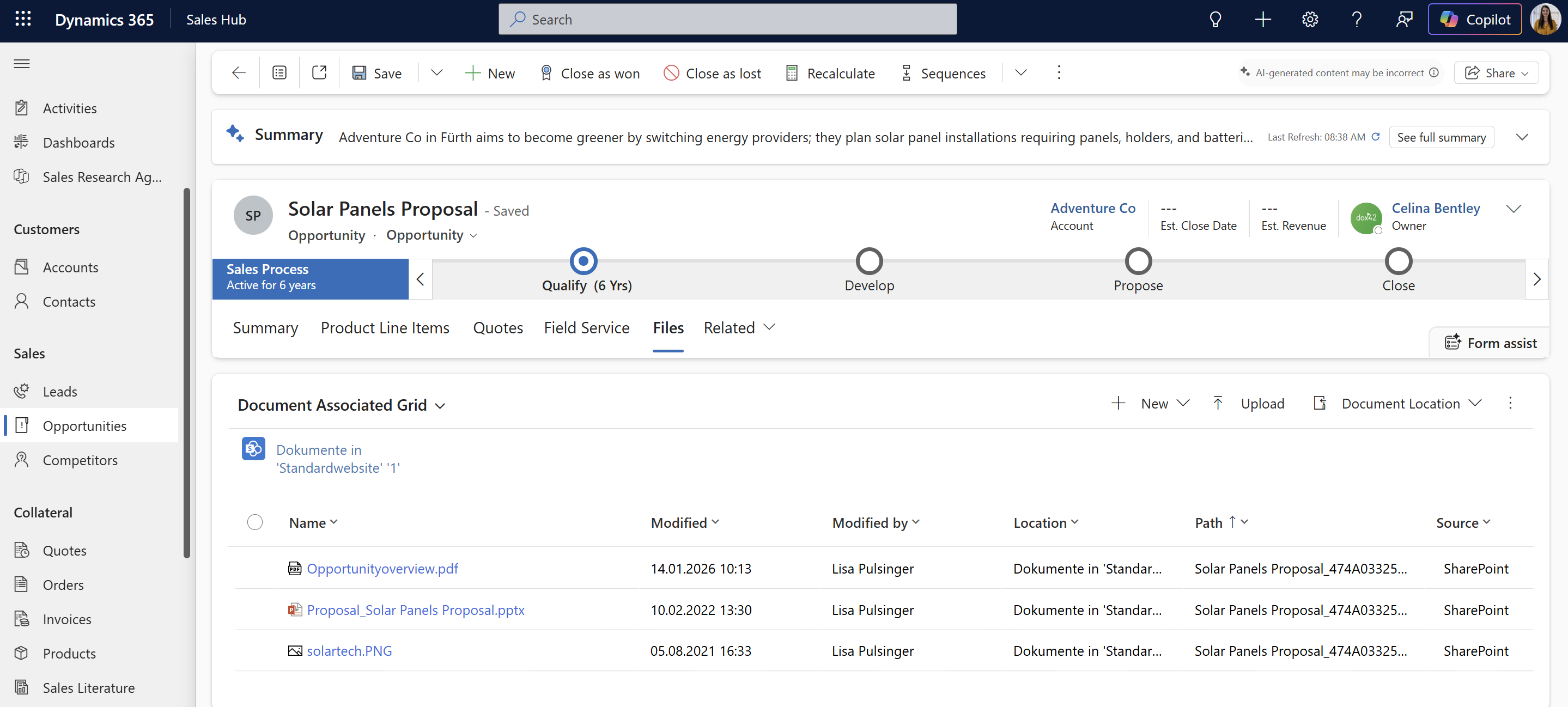Switch to Product Line Items tab
This screenshot has height=707, width=1568.
(385, 328)
